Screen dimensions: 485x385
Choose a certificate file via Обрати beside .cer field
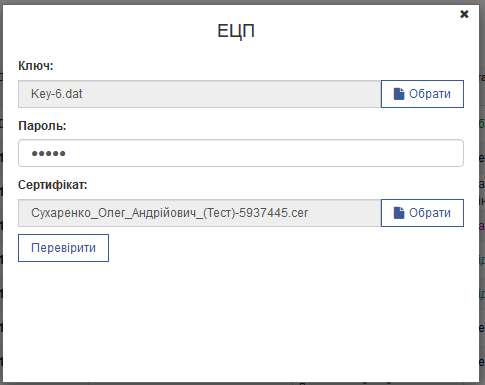pyautogui.click(x=422, y=213)
